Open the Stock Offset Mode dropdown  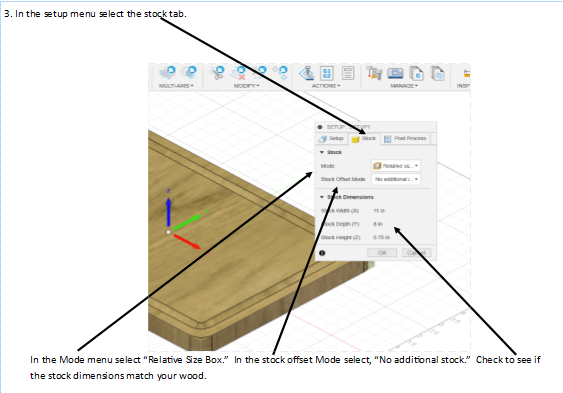(396, 179)
